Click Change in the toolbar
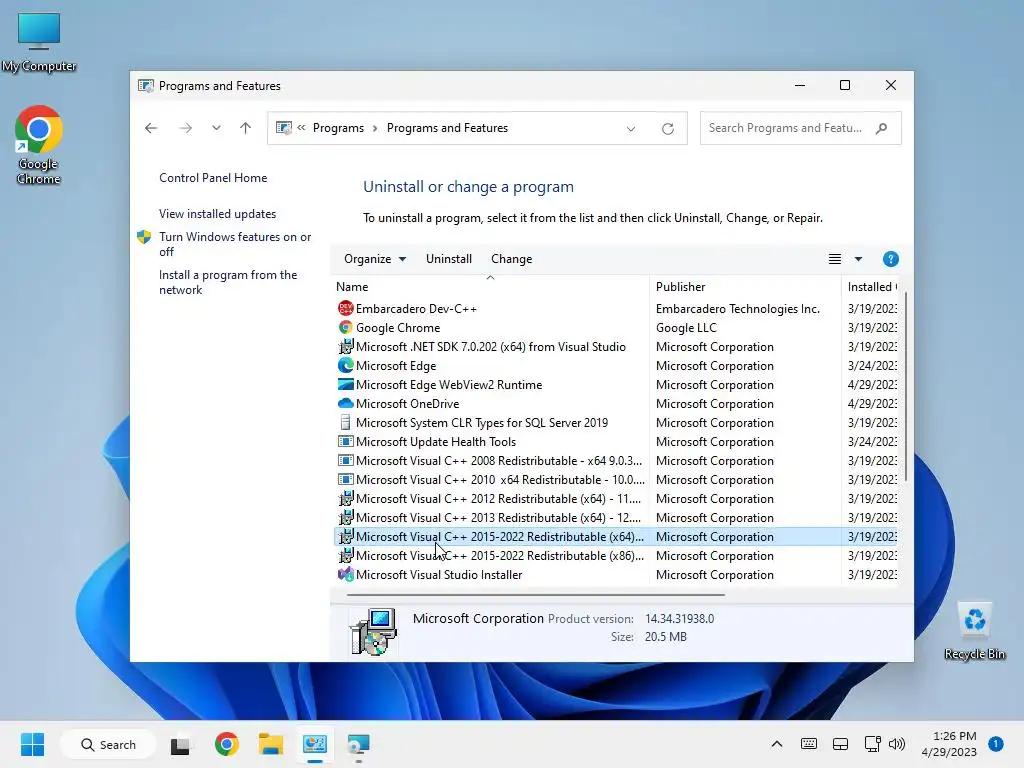 pyautogui.click(x=511, y=259)
